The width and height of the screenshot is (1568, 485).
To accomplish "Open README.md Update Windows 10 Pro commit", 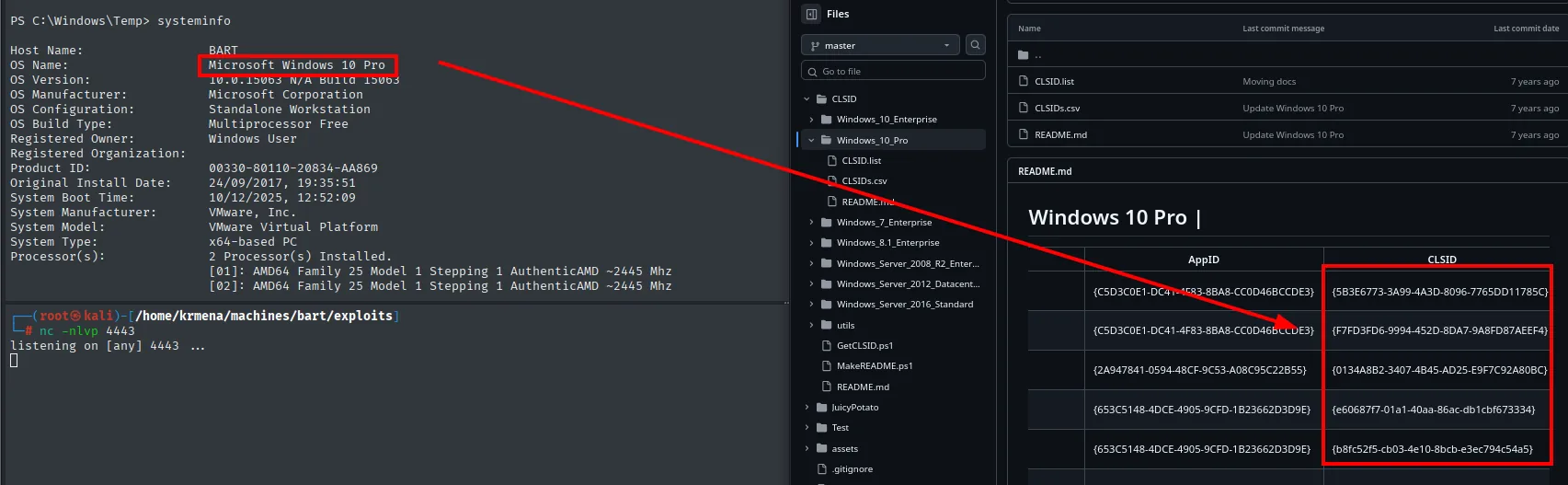I will pos(1293,134).
